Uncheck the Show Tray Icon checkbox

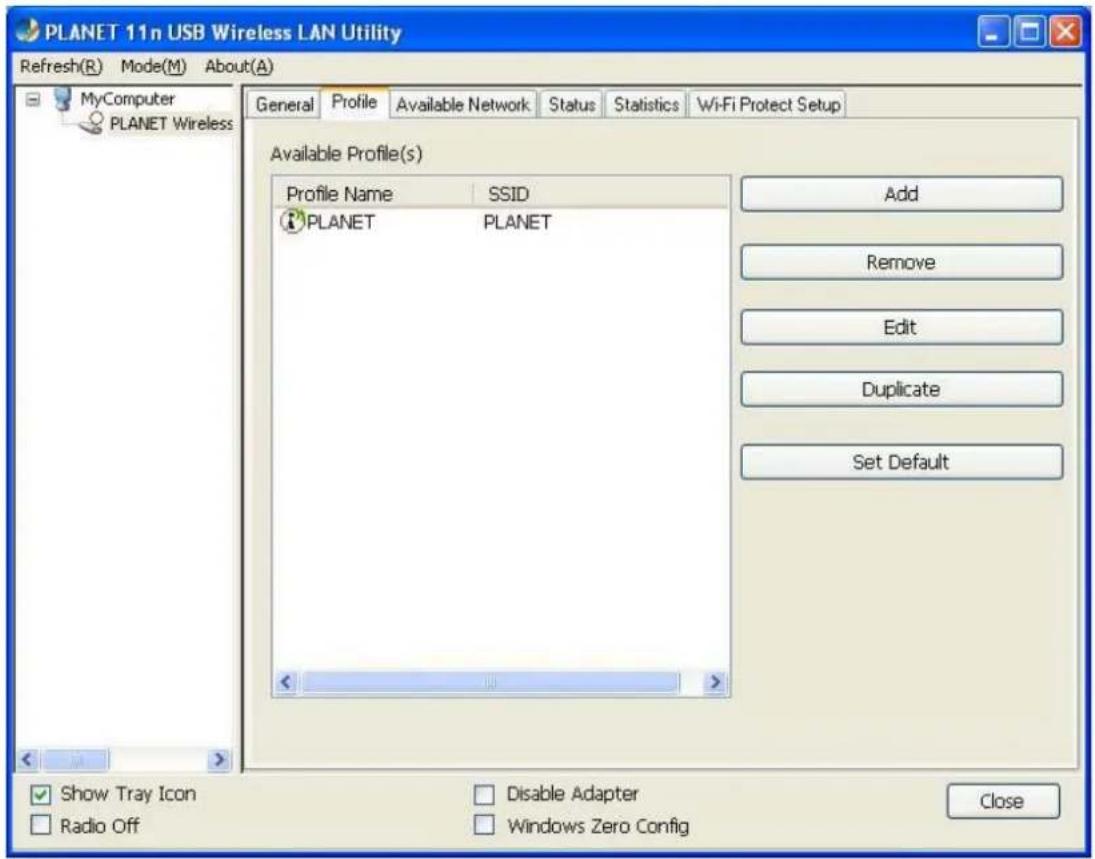(41, 795)
